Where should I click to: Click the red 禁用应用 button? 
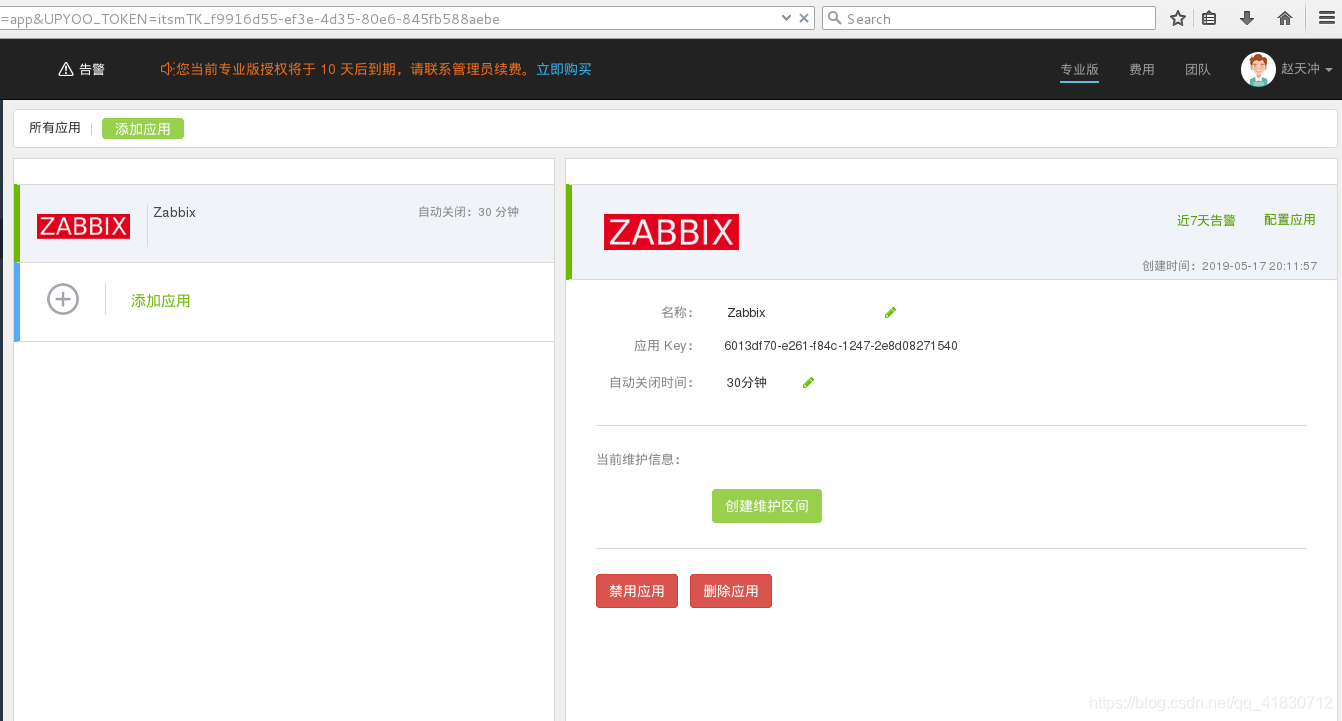coord(637,591)
